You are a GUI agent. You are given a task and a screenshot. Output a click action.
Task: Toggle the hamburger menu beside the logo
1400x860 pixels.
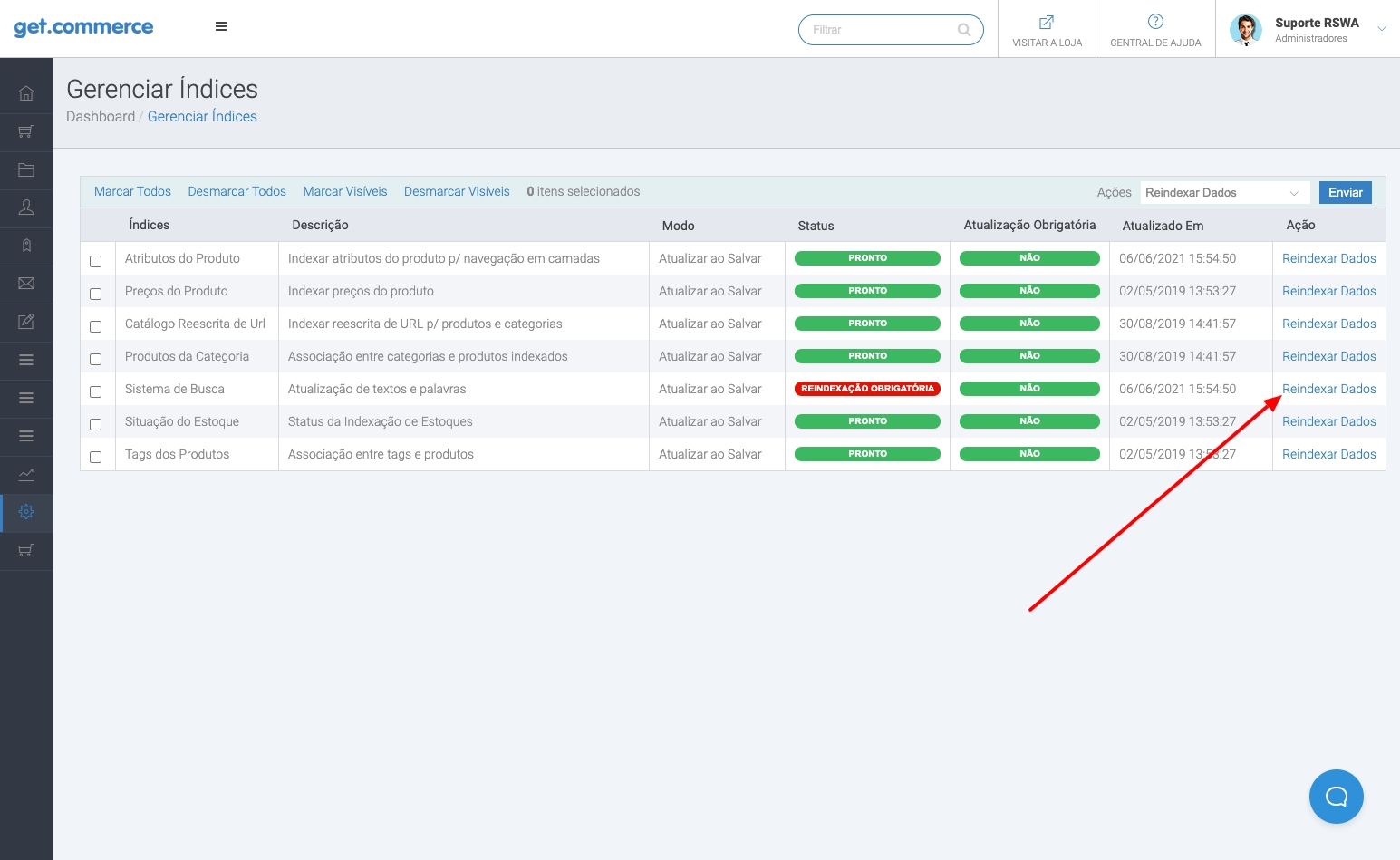(221, 27)
